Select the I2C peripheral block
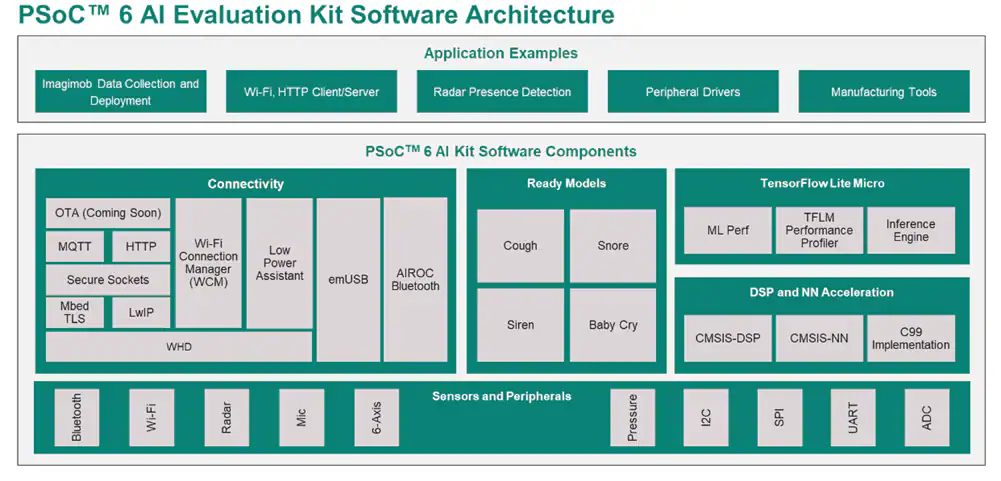 pos(705,418)
